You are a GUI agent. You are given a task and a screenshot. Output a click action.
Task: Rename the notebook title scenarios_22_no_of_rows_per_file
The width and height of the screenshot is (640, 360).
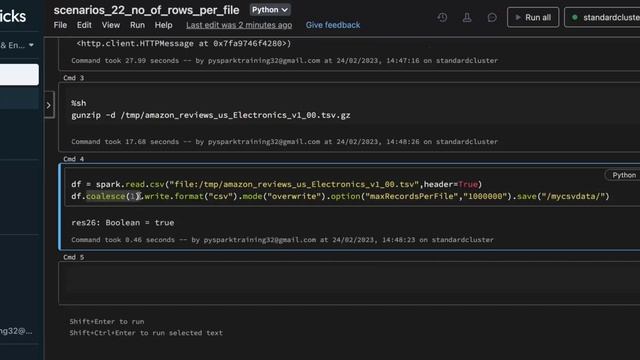pyautogui.click(x=146, y=10)
